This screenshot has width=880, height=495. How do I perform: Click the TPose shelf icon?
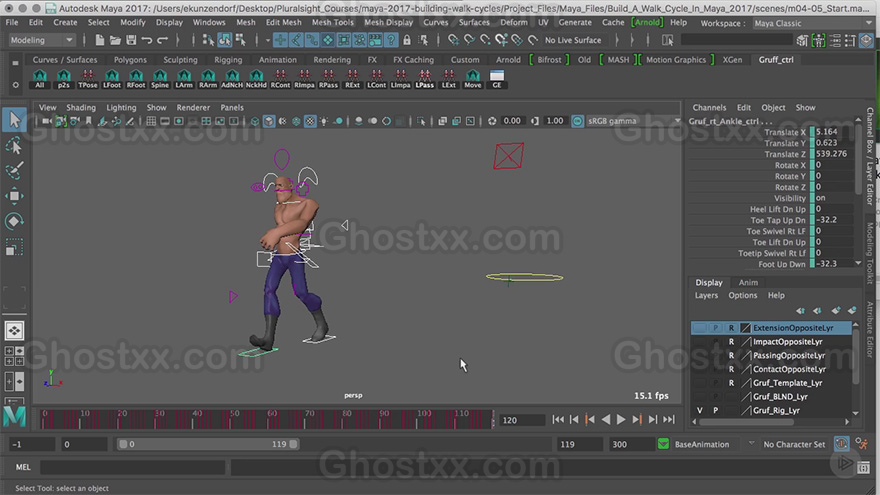click(88, 79)
